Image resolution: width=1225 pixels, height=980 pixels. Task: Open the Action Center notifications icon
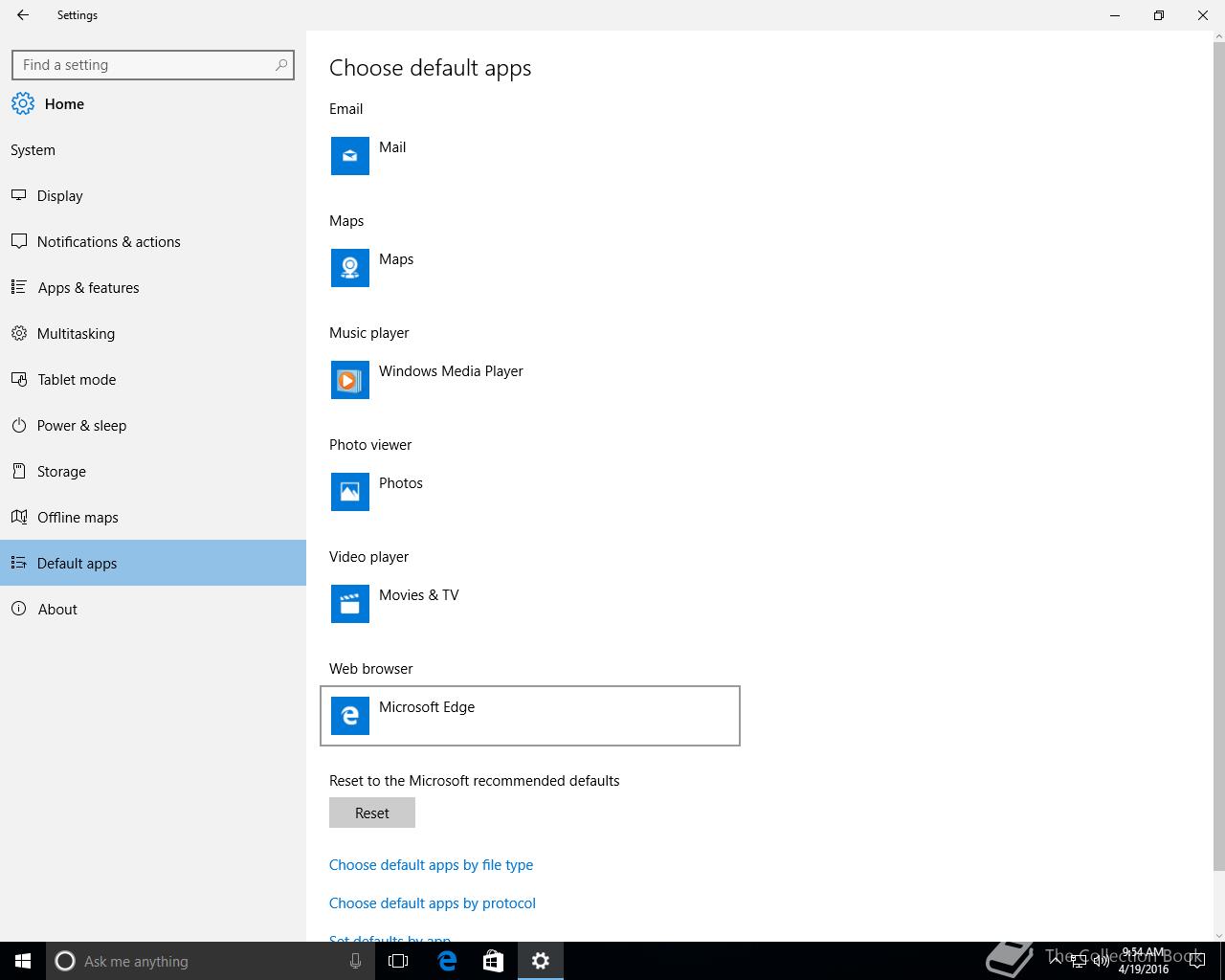coord(1196,961)
